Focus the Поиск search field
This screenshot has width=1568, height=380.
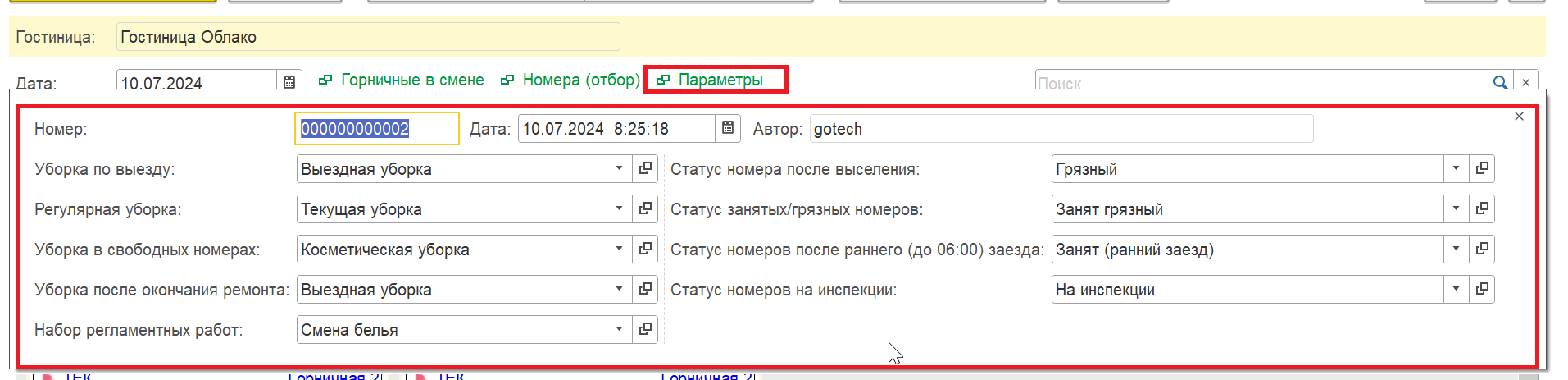[1261, 82]
